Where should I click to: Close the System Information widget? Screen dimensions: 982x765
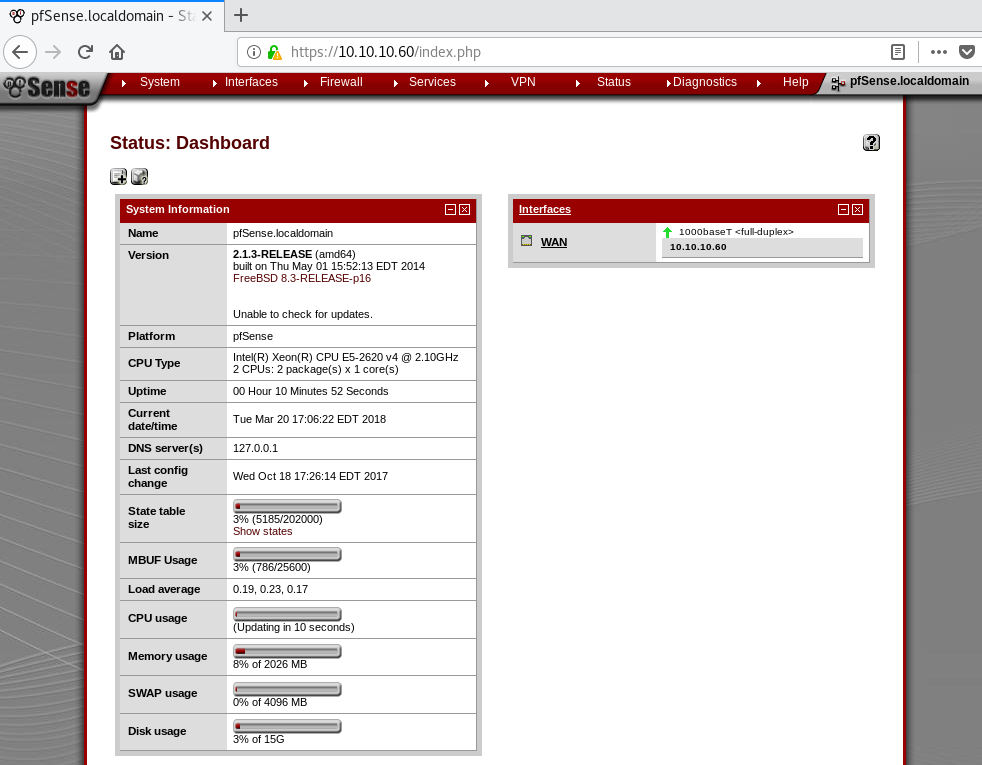point(465,210)
